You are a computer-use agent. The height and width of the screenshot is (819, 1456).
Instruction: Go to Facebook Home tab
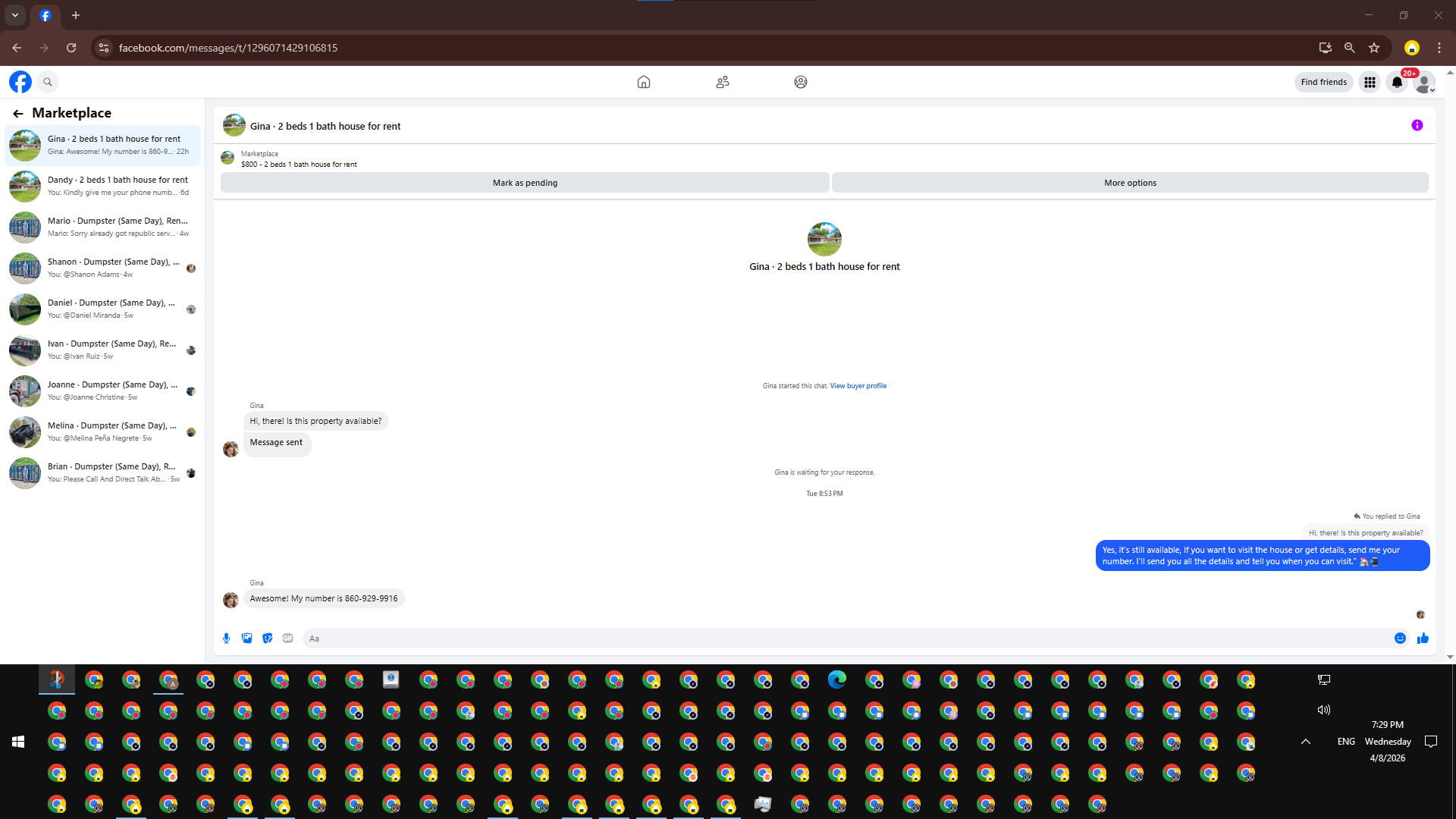click(643, 82)
